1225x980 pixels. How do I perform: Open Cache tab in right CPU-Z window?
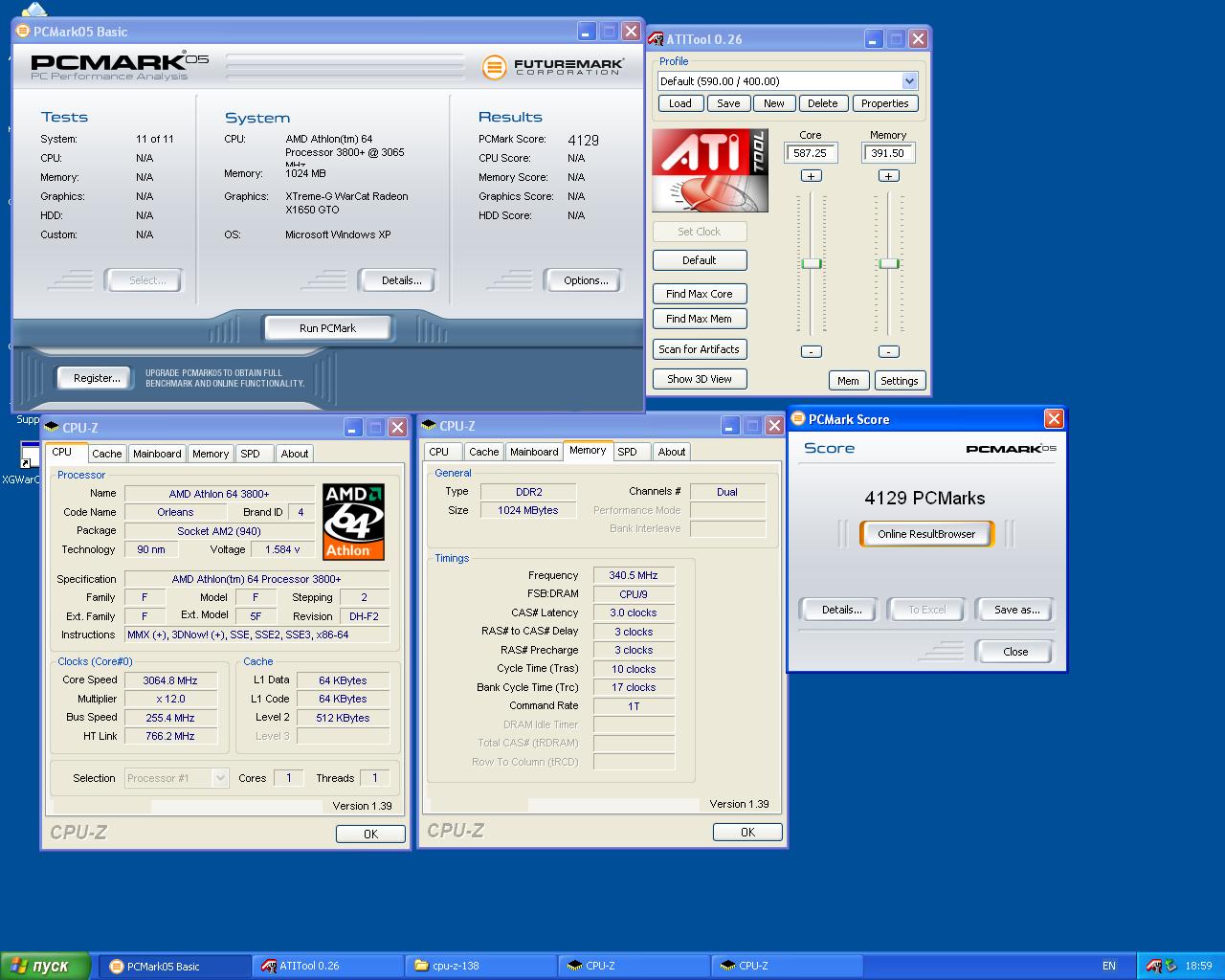tap(484, 452)
